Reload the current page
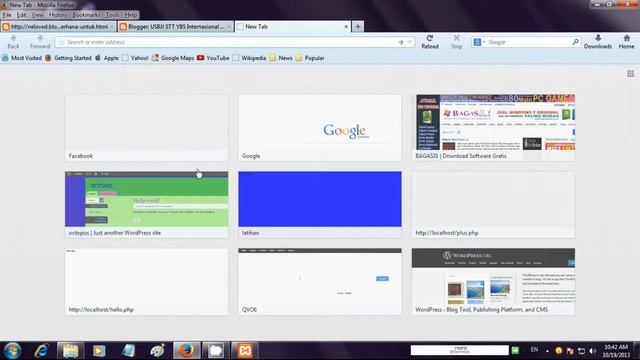 pyautogui.click(x=430, y=42)
